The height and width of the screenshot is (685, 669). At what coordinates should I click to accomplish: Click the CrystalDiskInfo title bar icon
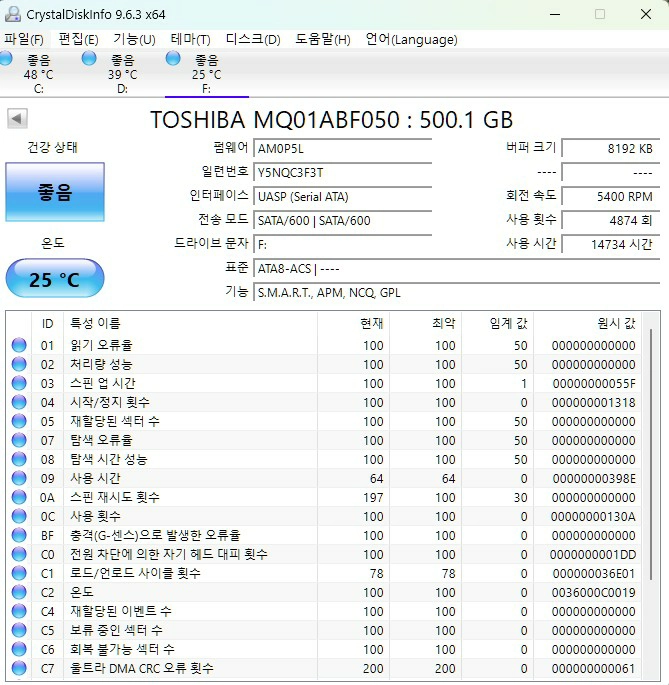coord(13,14)
